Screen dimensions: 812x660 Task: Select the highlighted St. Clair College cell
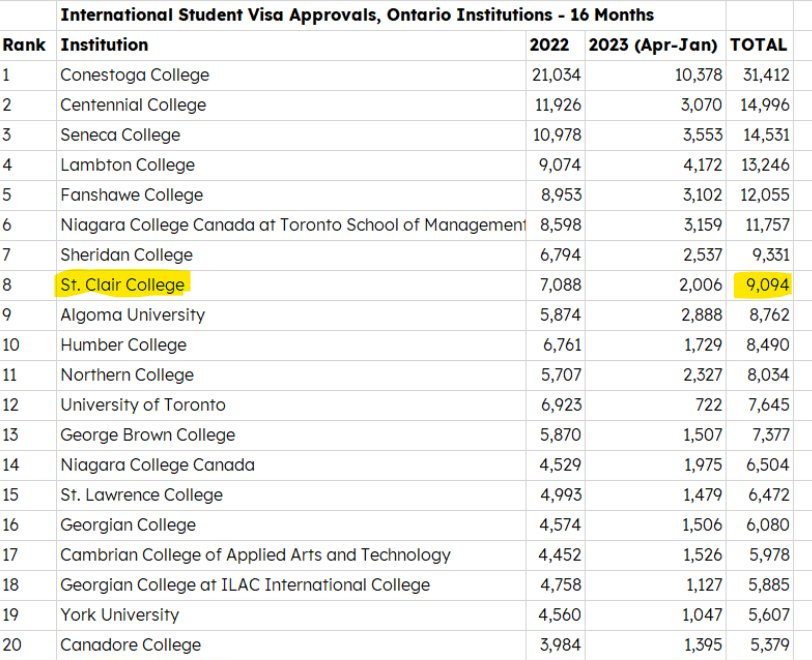(291, 285)
